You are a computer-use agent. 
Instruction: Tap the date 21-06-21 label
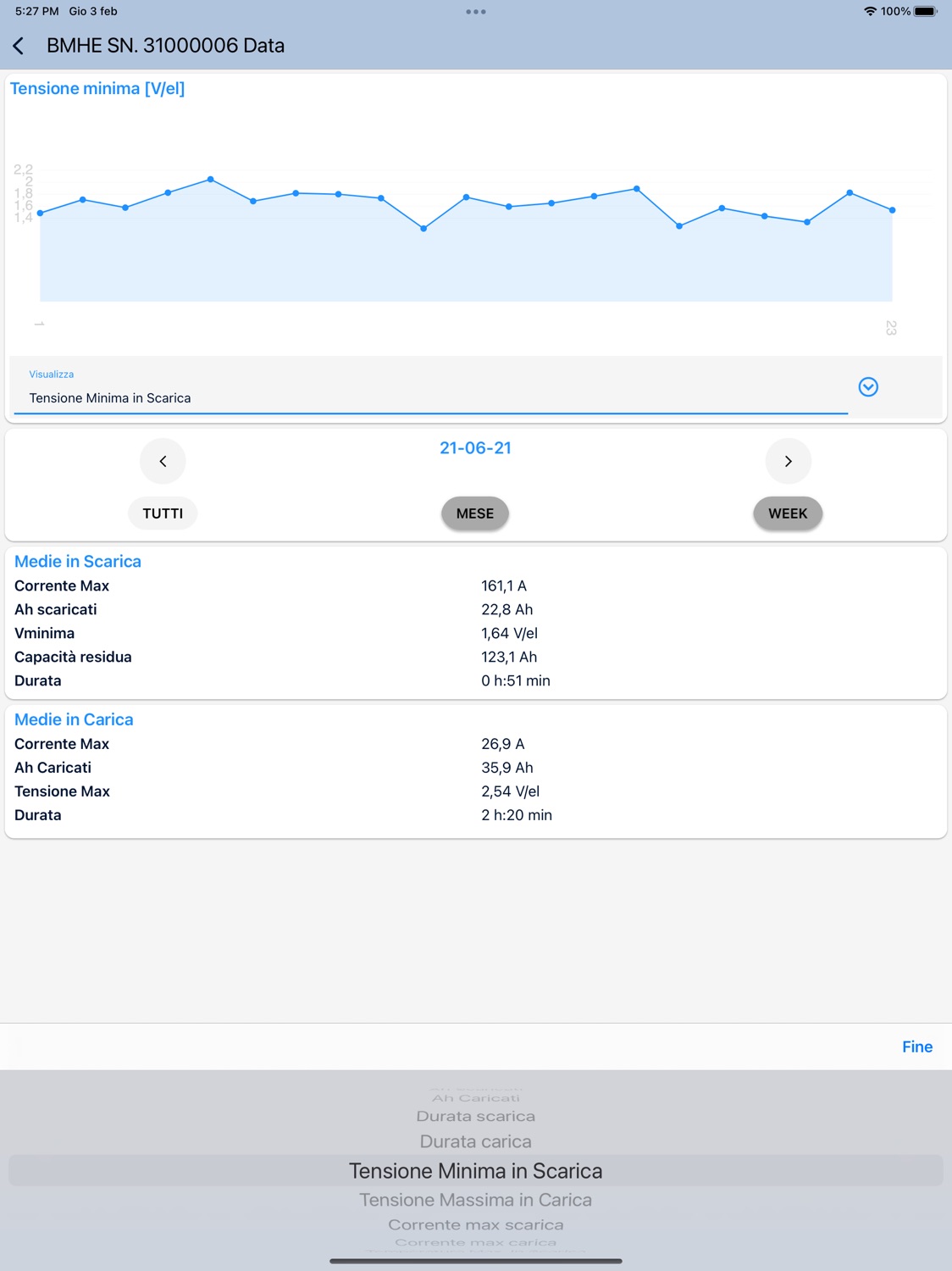click(x=475, y=448)
